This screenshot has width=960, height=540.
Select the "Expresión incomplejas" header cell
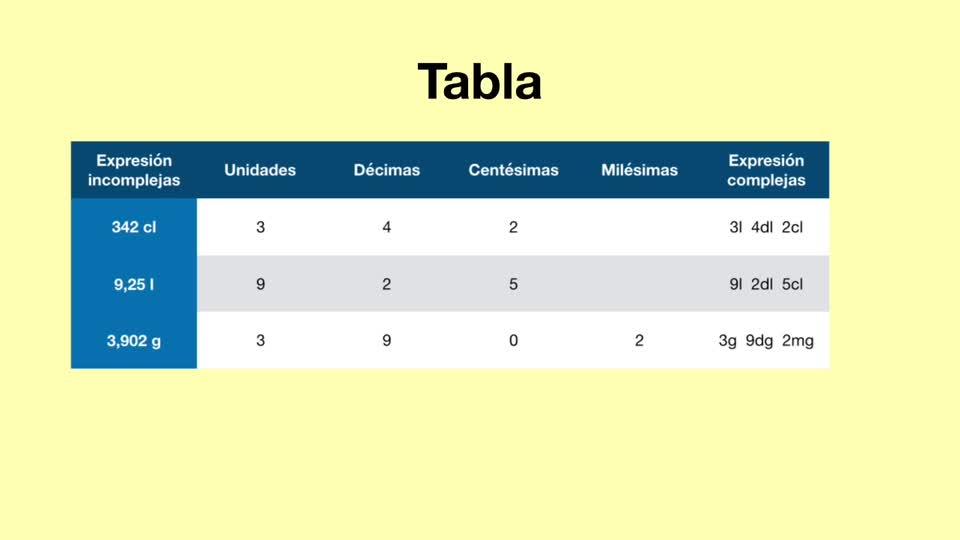tap(134, 170)
